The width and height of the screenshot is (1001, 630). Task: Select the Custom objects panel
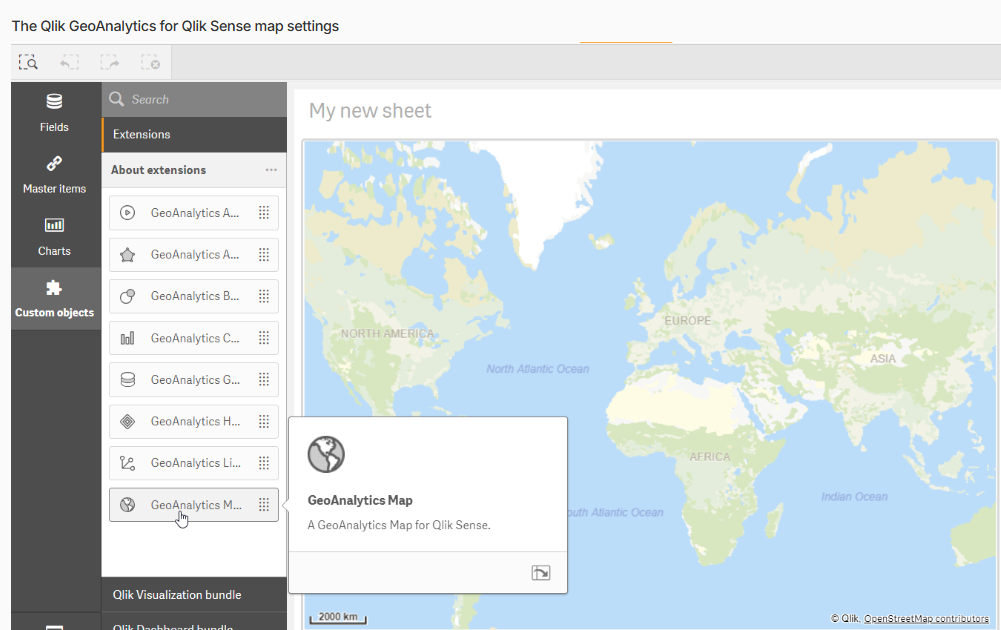pos(55,298)
